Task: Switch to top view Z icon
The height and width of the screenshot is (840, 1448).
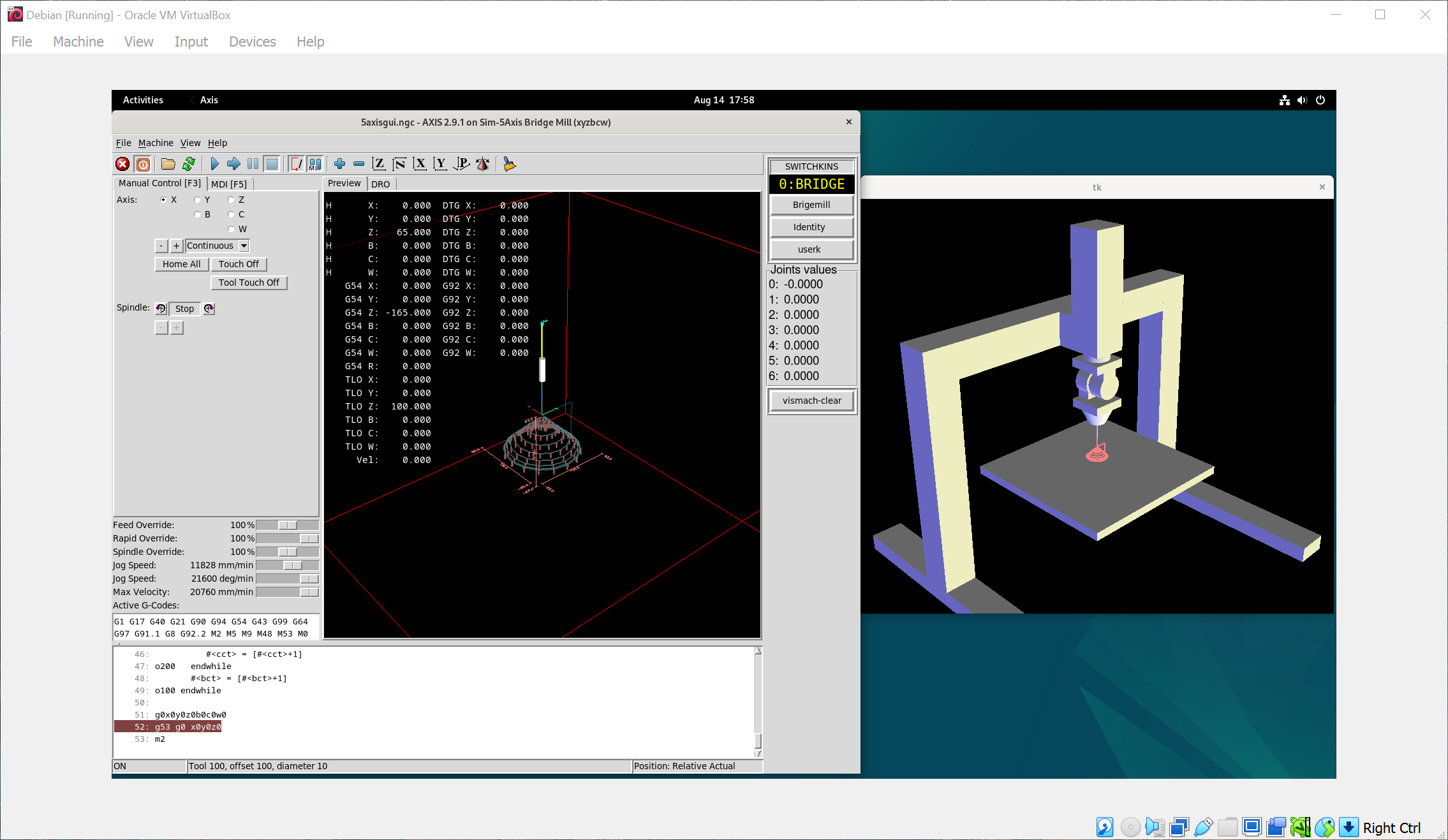Action: pyautogui.click(x=378, y=165)
